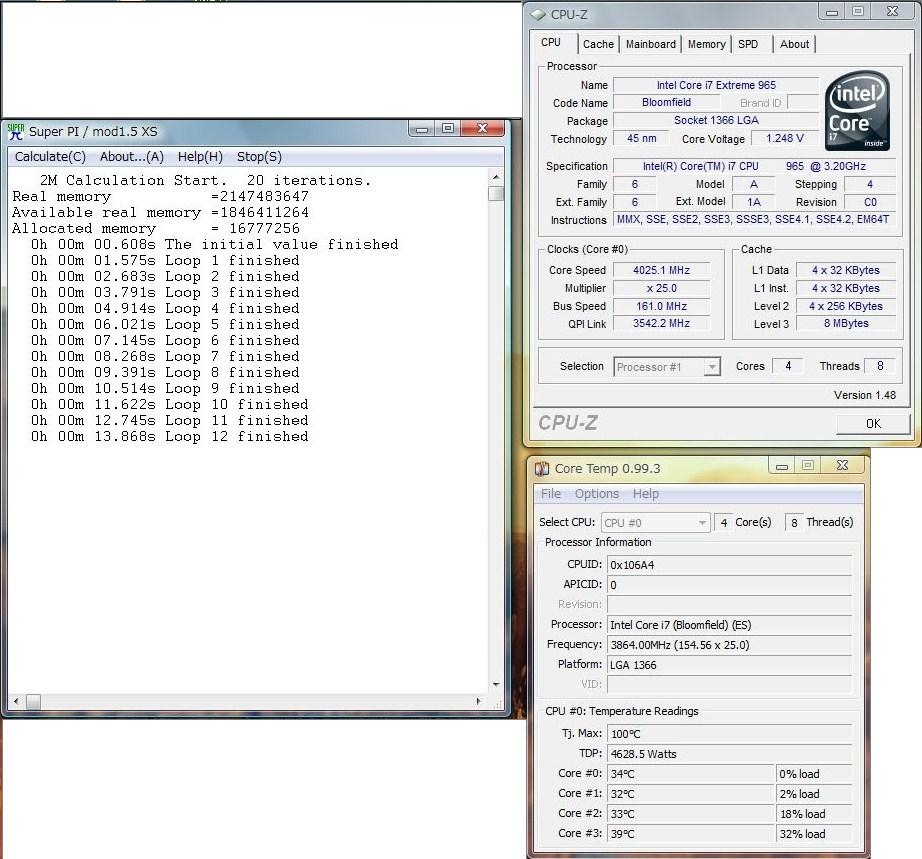
Task: Minimize the Super PI window
Action: (422, 129)
